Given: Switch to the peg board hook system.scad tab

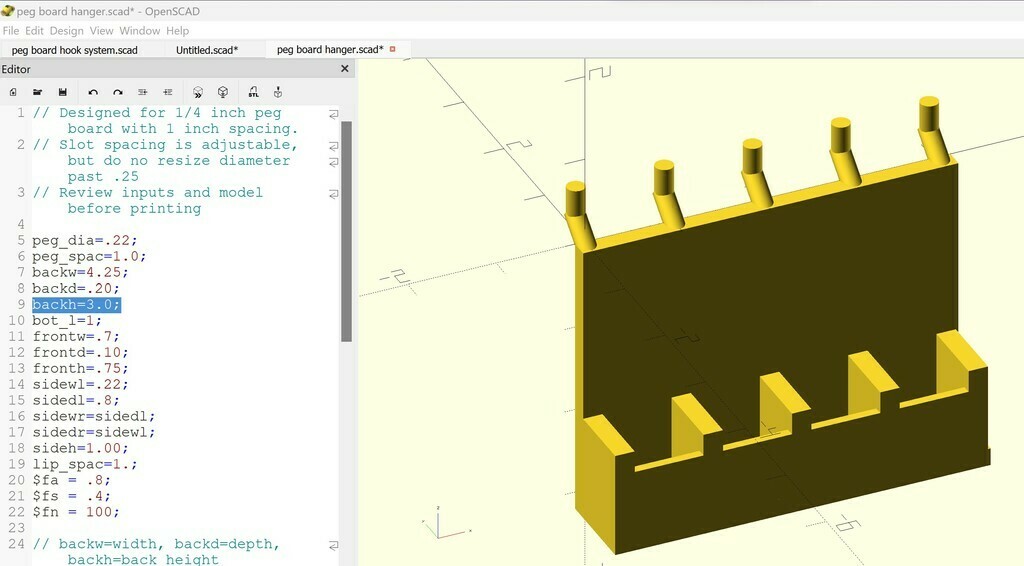Looking at the screenshot, I should click(x=75, y=50).
